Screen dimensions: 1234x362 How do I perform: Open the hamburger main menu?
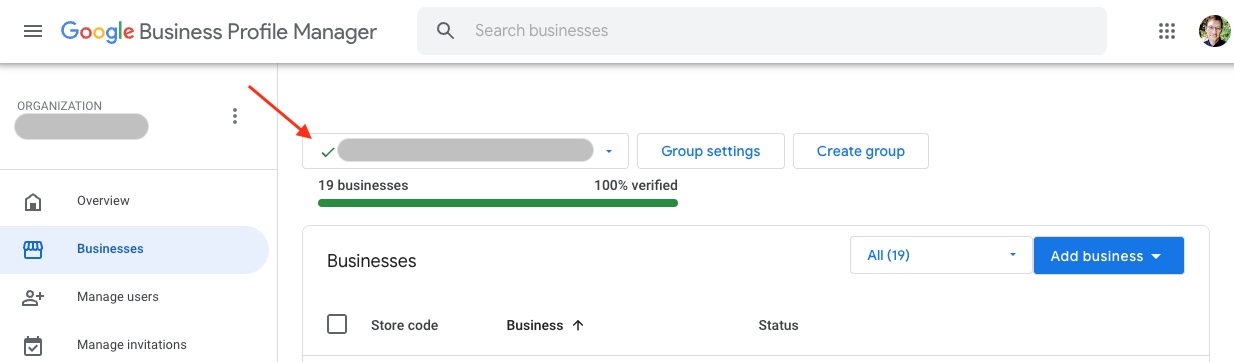point(33,31)
